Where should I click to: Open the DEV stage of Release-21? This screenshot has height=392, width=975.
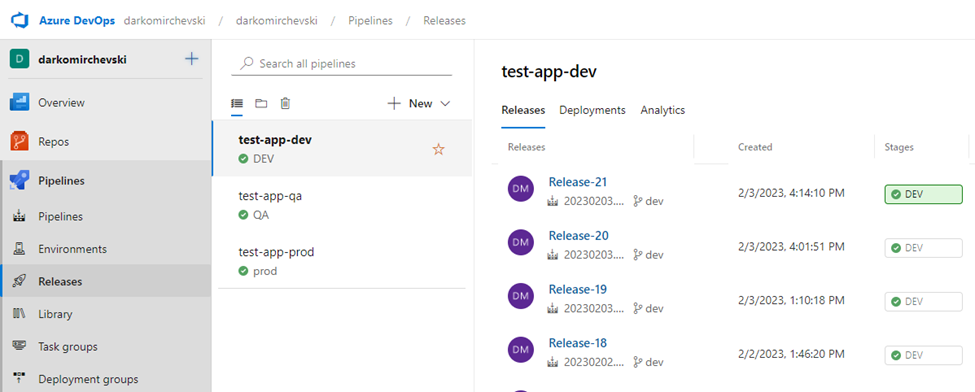pos(923,194)
